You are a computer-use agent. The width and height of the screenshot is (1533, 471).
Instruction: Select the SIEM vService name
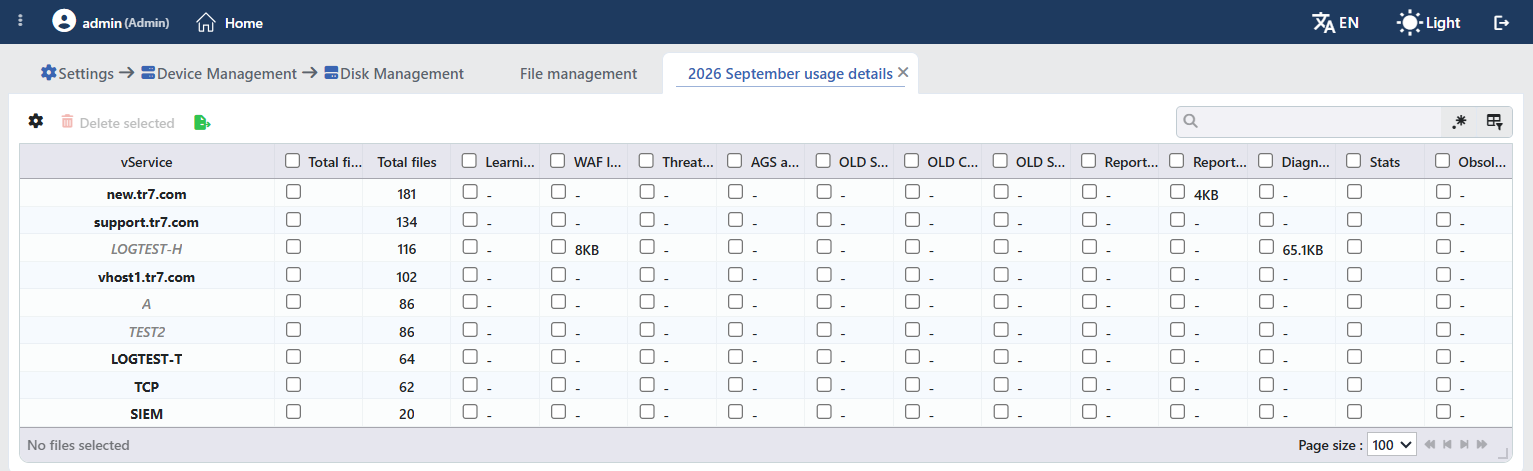[147, 414]
